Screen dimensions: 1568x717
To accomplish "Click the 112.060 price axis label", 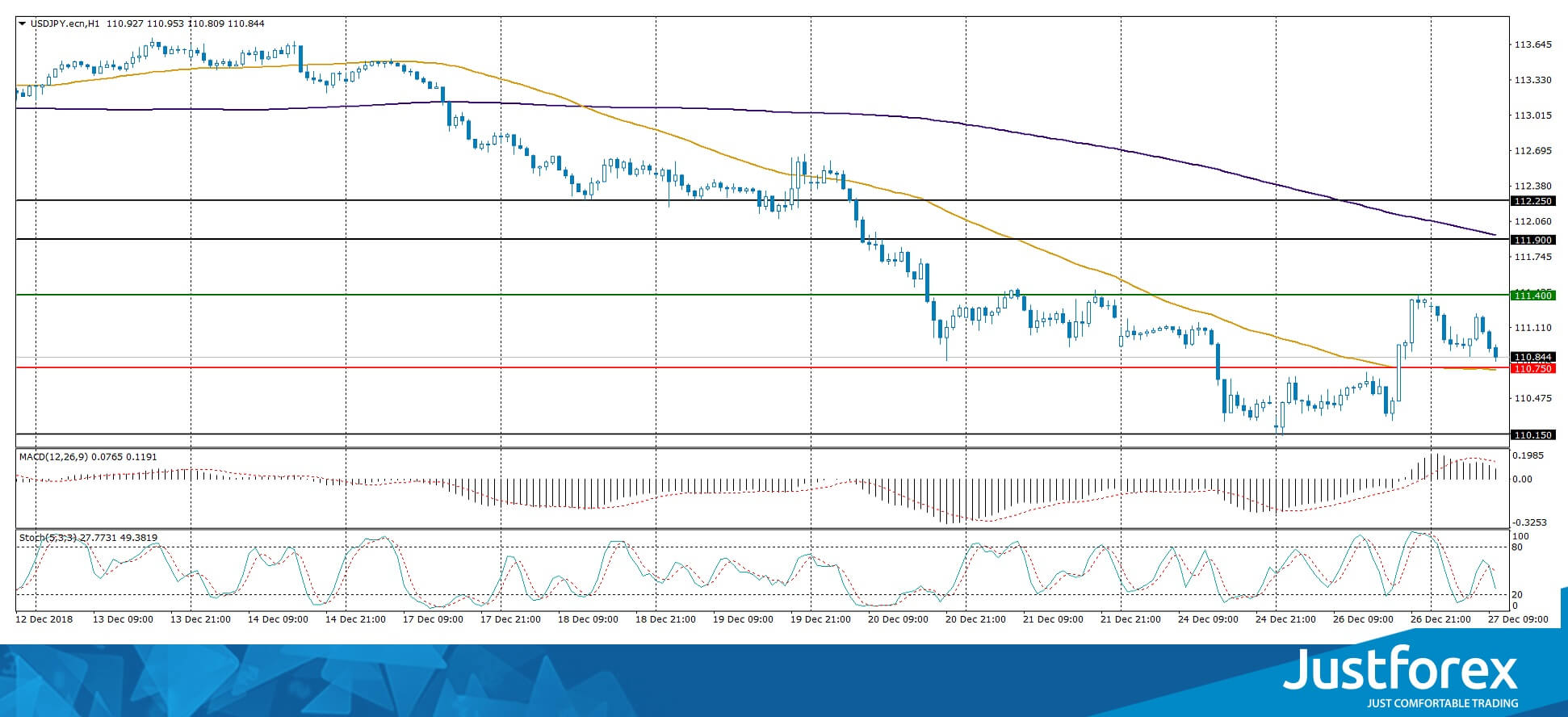I will tap(1533, 221).
